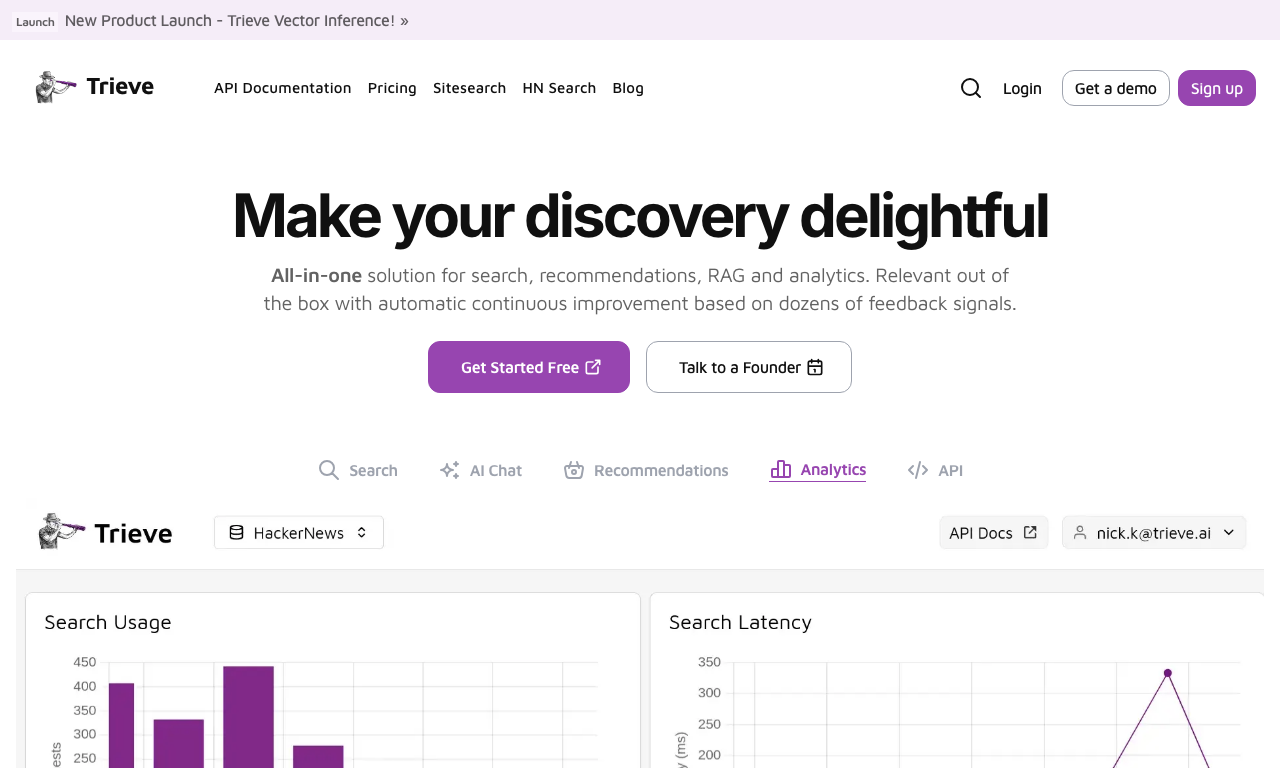Click the peak data point in Search Latency
The height and width of the screenshot is (768, 1280).
click(1167, 673)
